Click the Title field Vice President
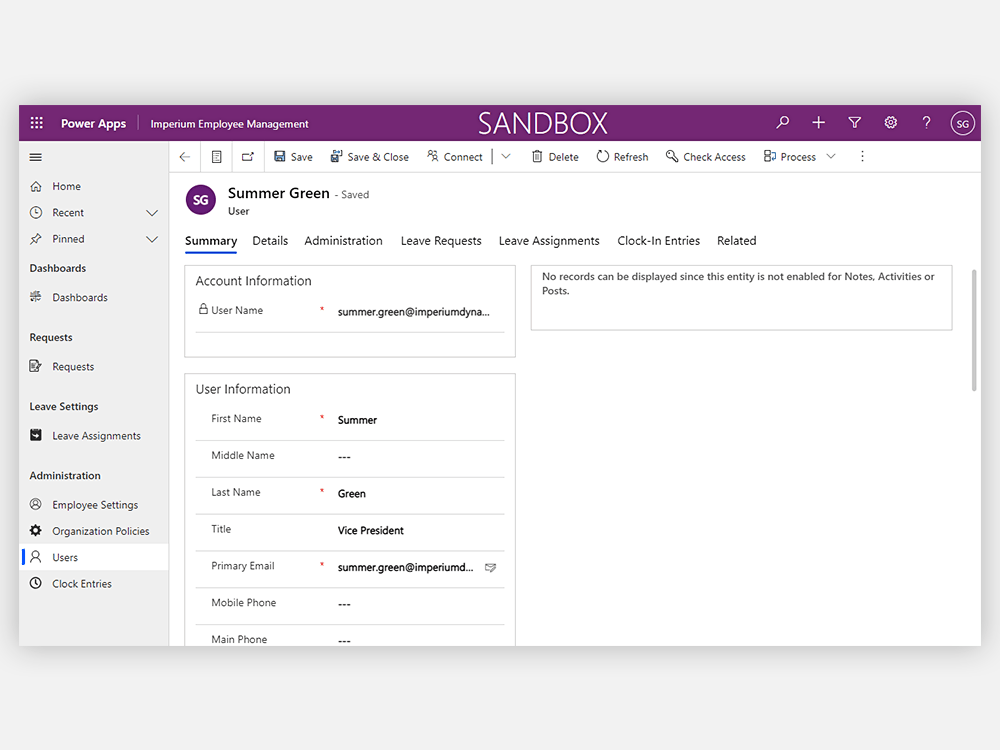The width and height of the screenshot is (1000, 750). tap(420, 531)
